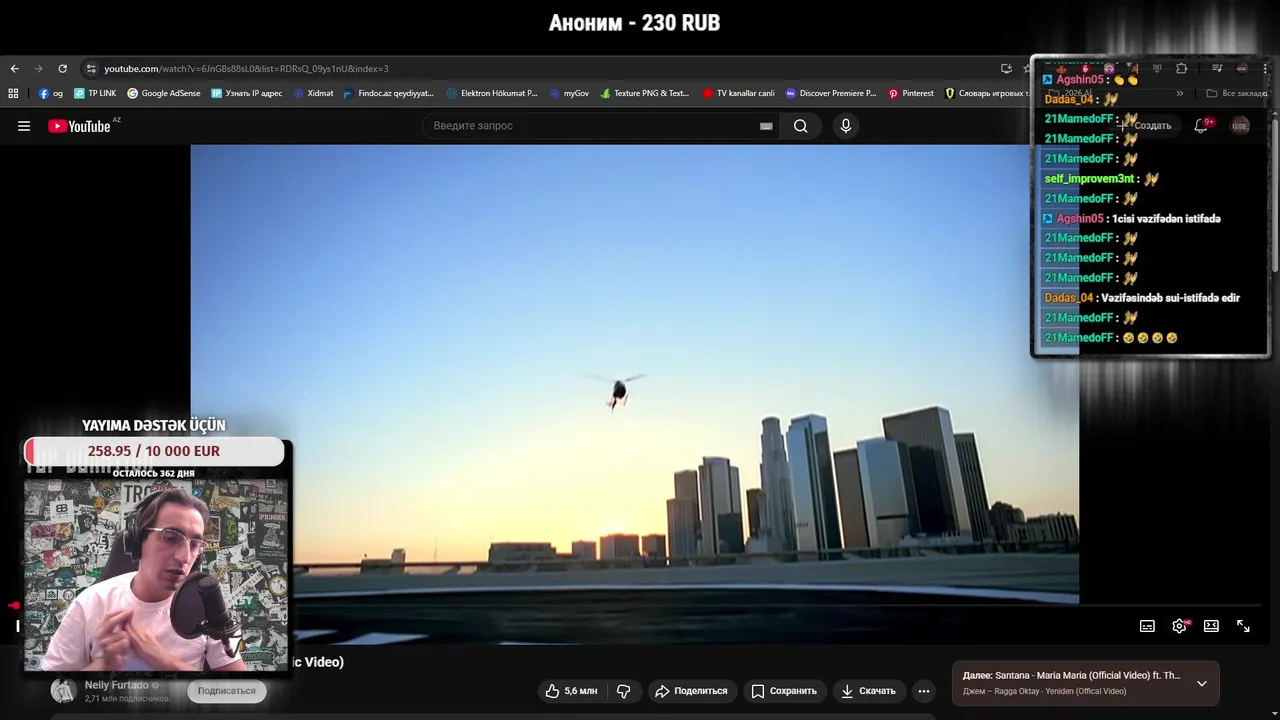Viewport: 1280px width, 720px height.
Task: Open the Pinterest bookmark
Action: pyautogui.click(x=911, y=93)
